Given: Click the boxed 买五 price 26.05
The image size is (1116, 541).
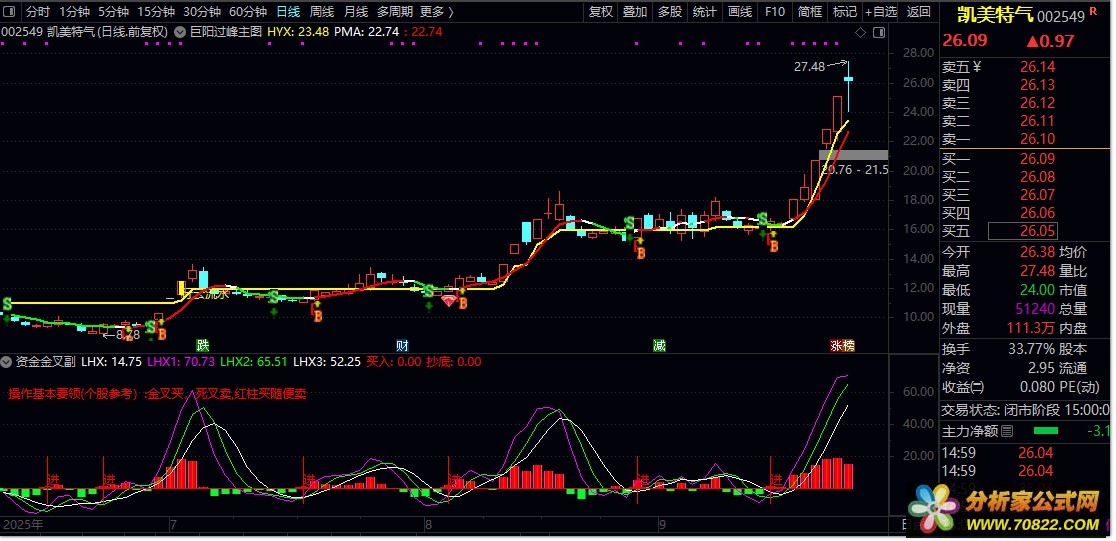Looking at the screenshot, I should pyautogui.click(x=1023, y=231).
